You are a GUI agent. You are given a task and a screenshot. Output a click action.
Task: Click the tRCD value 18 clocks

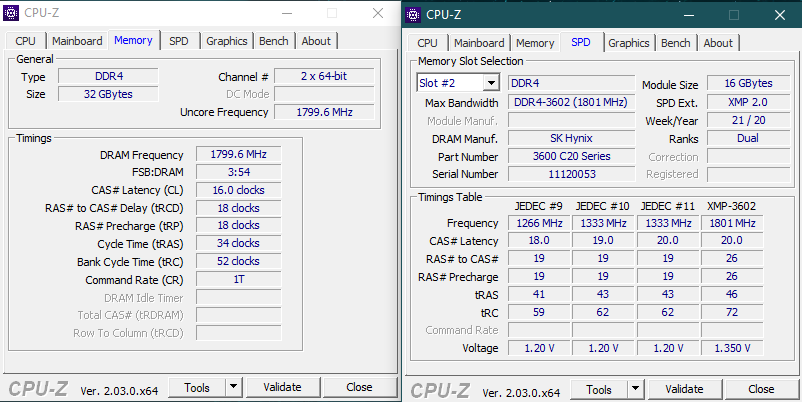(239, 208)
